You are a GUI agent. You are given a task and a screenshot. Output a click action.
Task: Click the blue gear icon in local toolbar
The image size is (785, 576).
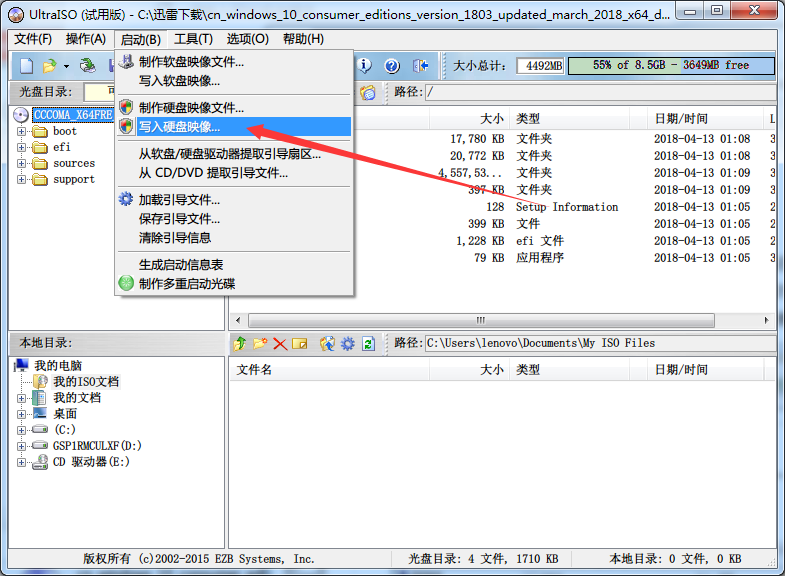click(x=347, y=343)
